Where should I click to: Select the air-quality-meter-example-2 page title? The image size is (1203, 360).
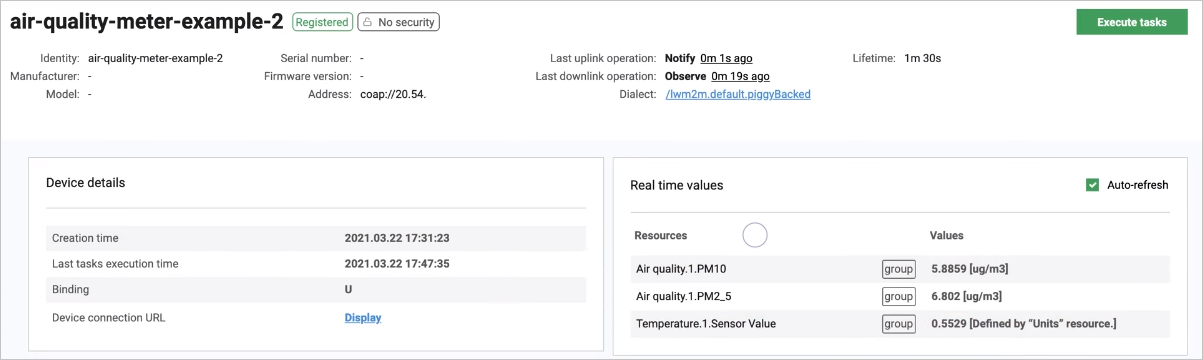point(147,21)
